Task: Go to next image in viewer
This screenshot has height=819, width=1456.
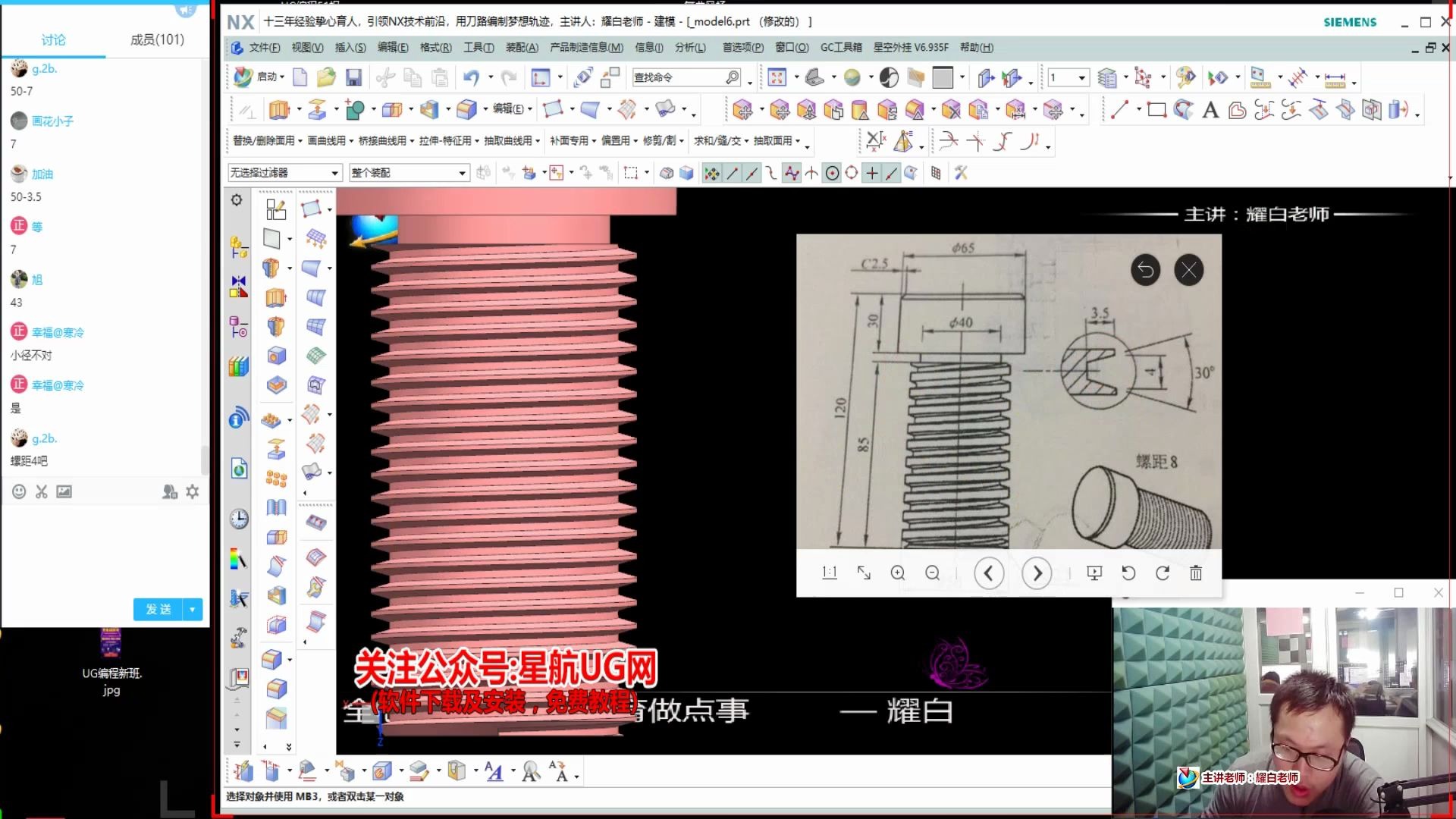Action: pyautogui.click(x=1037, y=573)
